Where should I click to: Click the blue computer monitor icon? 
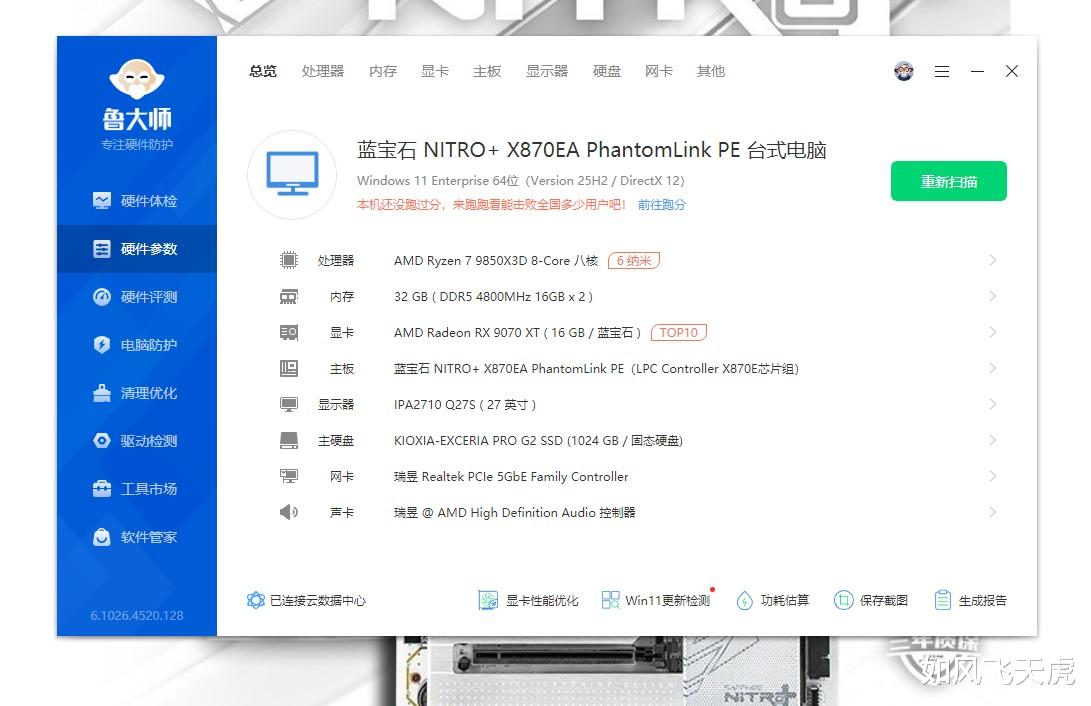[x=292, y=174]
